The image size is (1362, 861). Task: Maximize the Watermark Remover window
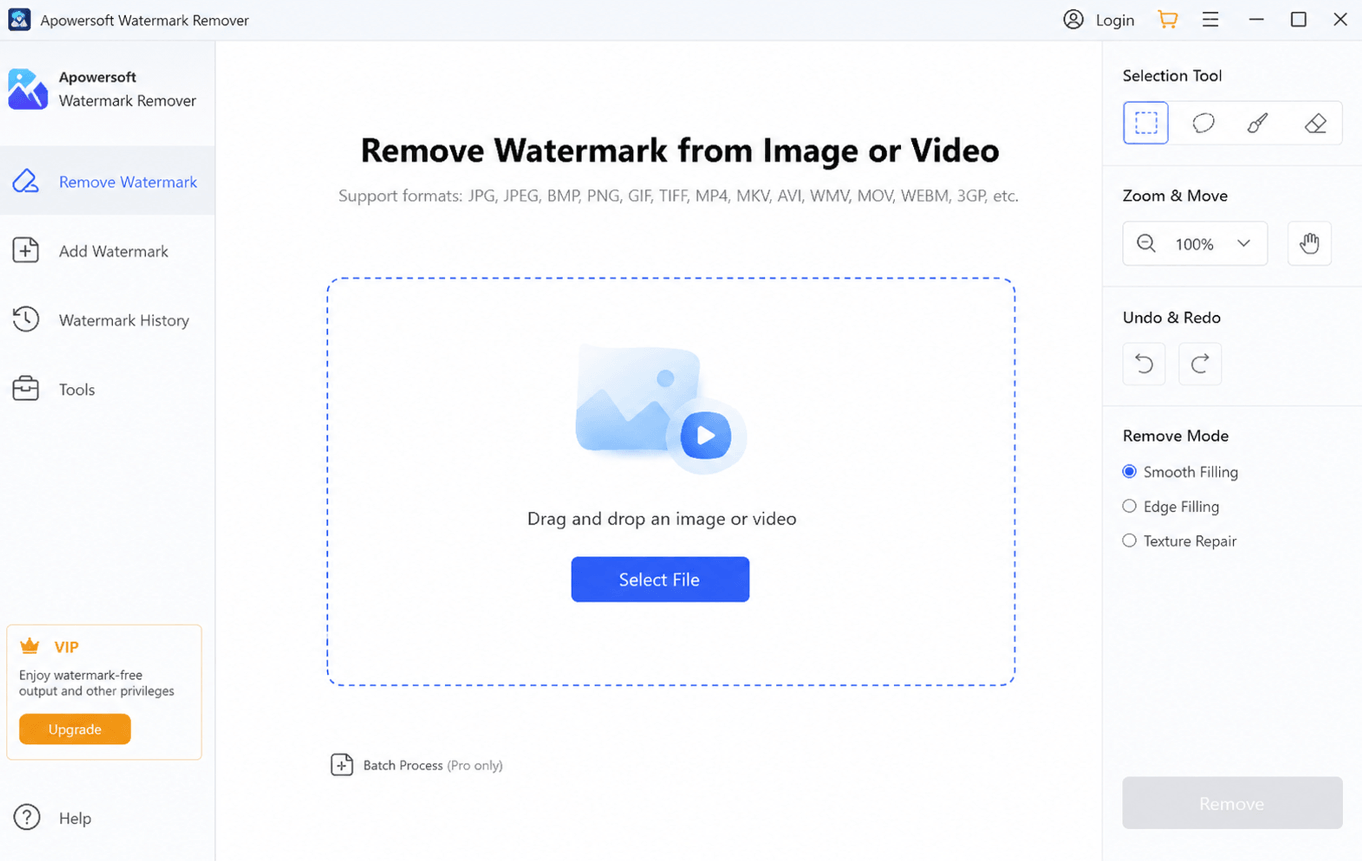pos(1298,19)
